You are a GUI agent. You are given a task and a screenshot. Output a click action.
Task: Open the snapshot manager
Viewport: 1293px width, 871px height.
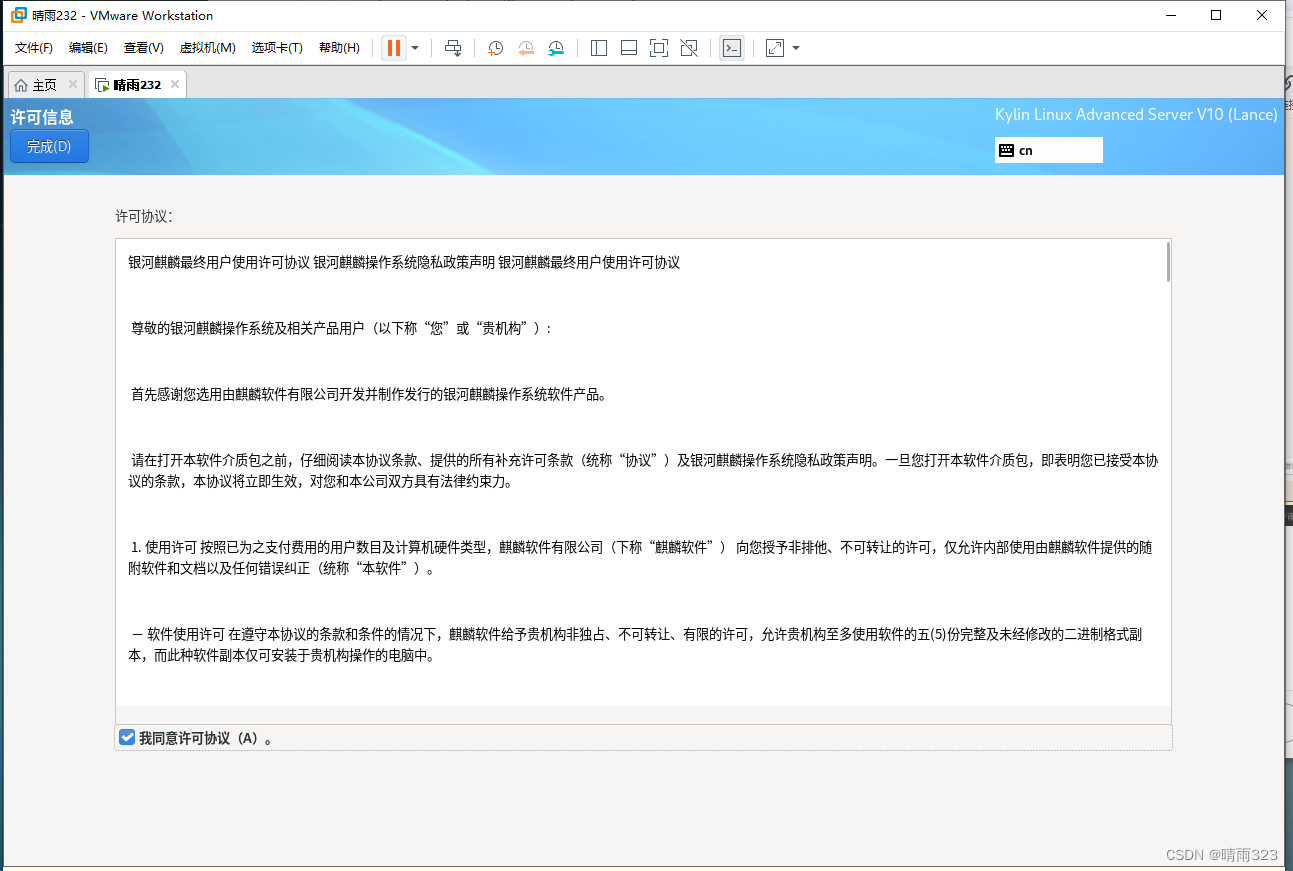pyautogui.click(x=557, y=48)
